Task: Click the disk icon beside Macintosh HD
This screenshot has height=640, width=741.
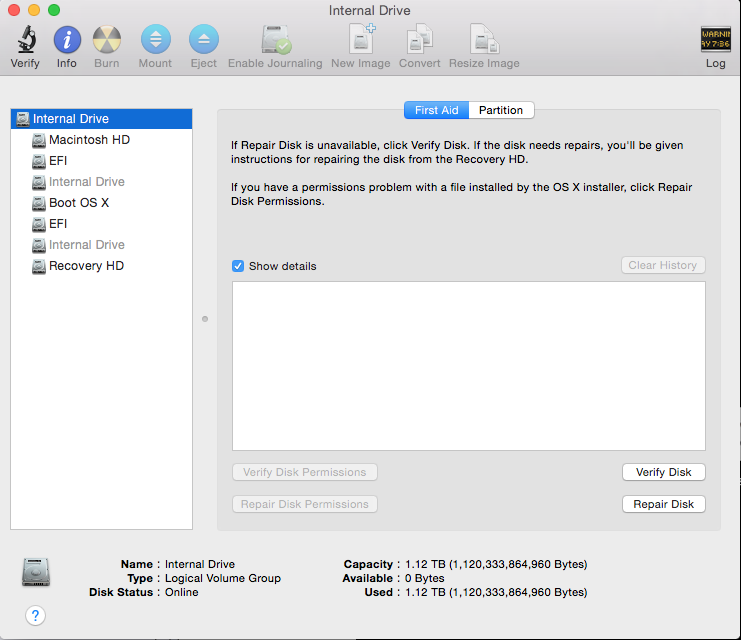Action: [39, 140]
